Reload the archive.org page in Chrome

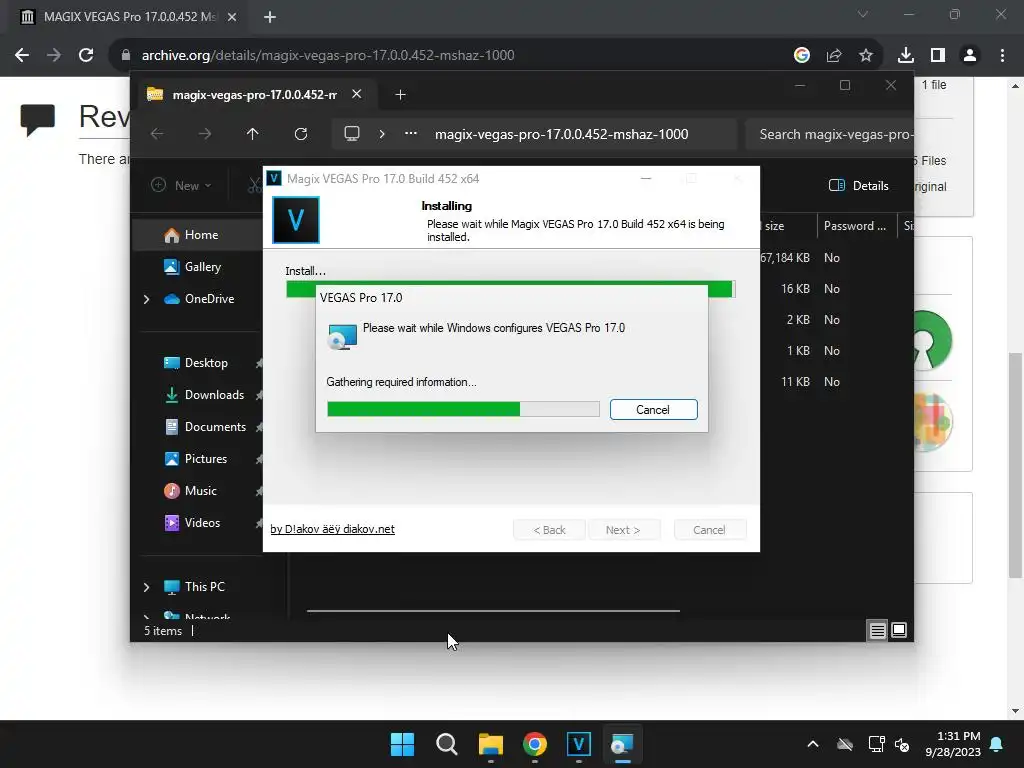[x=86, y=55]
